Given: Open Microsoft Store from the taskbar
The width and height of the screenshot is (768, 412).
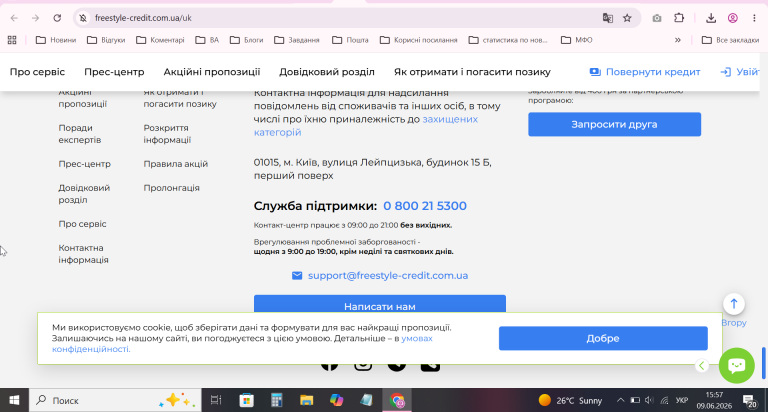Looking at the screenshot, I should pos(246,400).
